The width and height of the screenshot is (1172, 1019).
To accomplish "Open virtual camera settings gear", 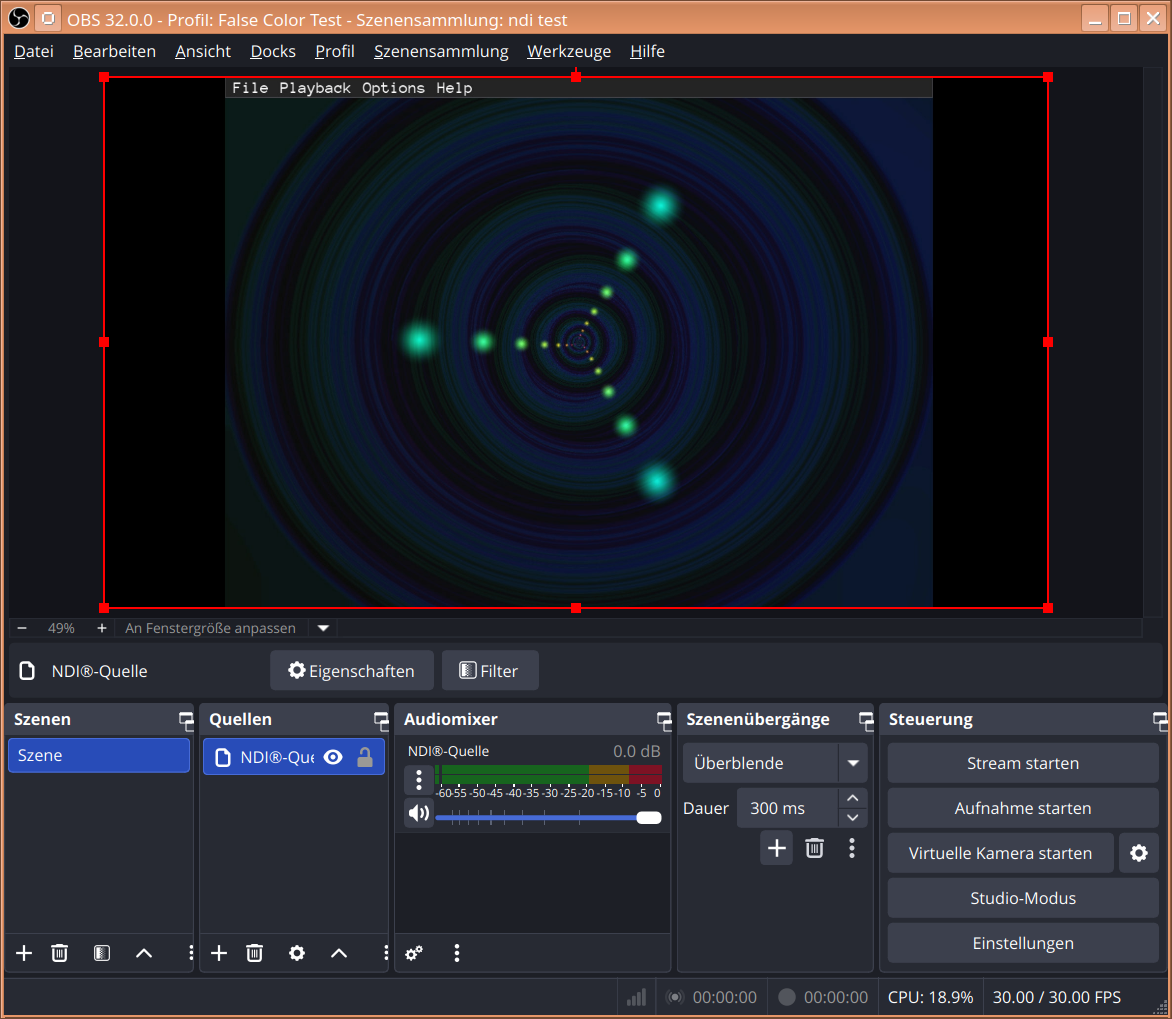I will tap(1138, 853).
